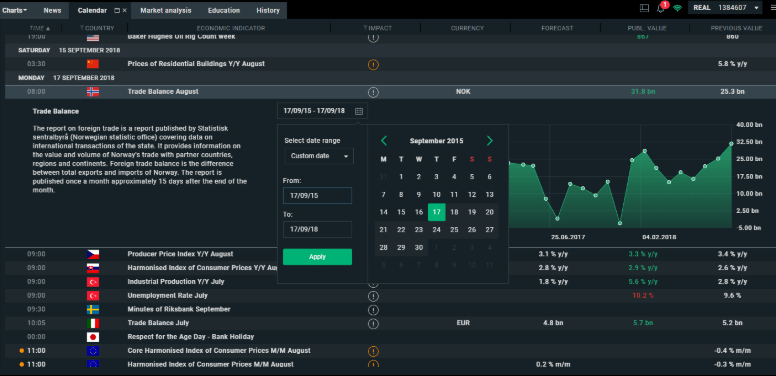Viewport: 776px width, 376px height.
Task: Click the To date field 17/09/18
Action: pyautogui.click(x=317, y=230)
